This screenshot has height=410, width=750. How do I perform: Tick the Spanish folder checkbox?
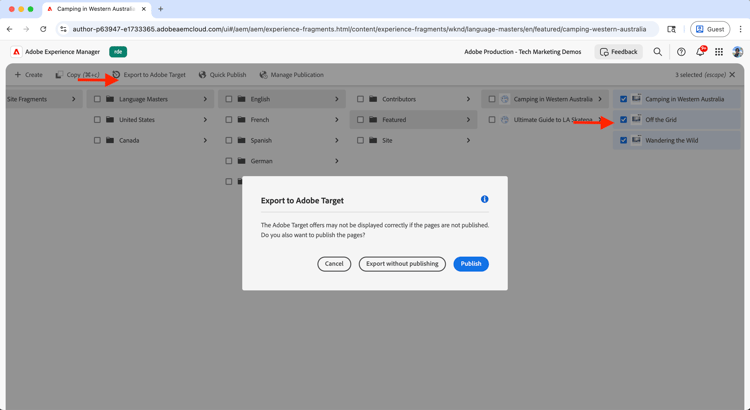(229, 140)
